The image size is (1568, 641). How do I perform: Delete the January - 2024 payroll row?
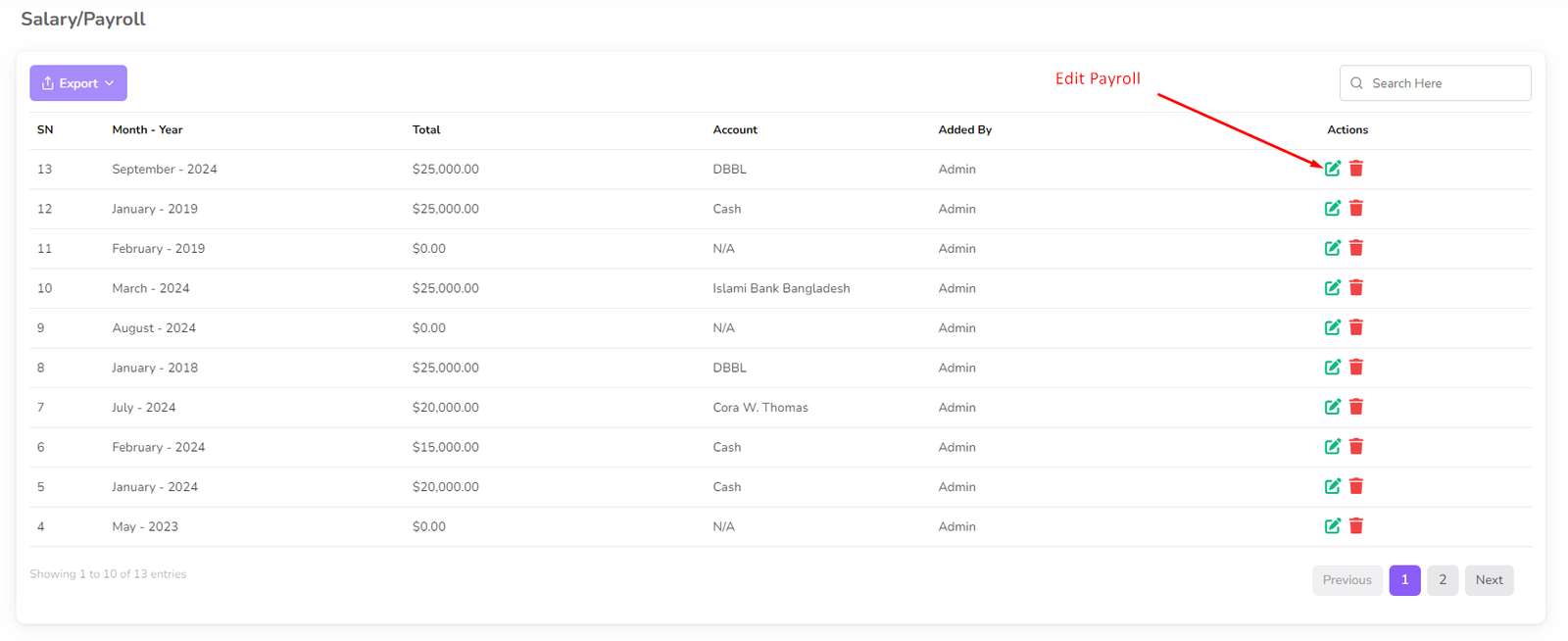click(1356, 486)
